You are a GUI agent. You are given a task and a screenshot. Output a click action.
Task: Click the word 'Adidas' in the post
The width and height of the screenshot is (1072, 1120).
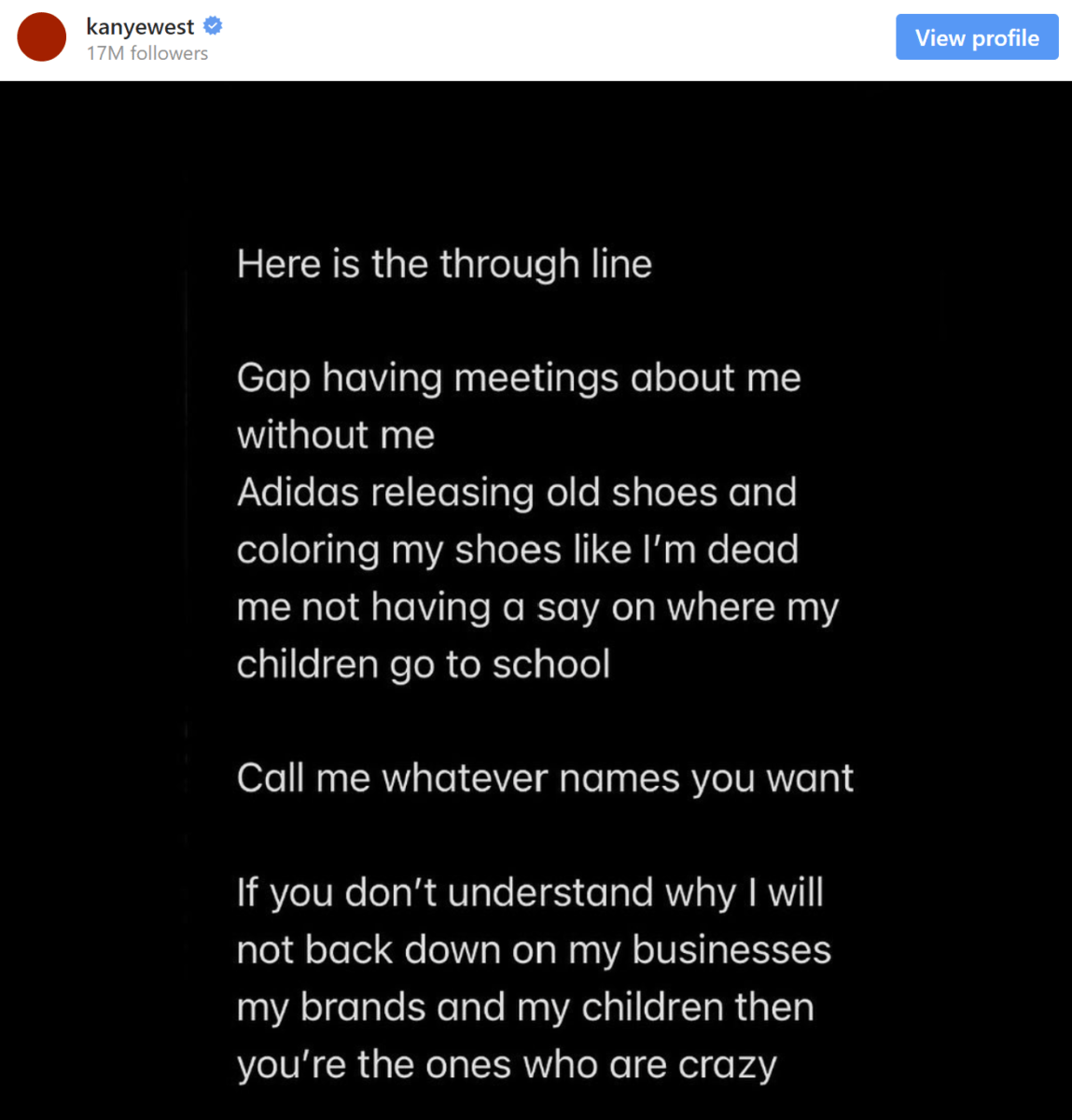(298, 492)
